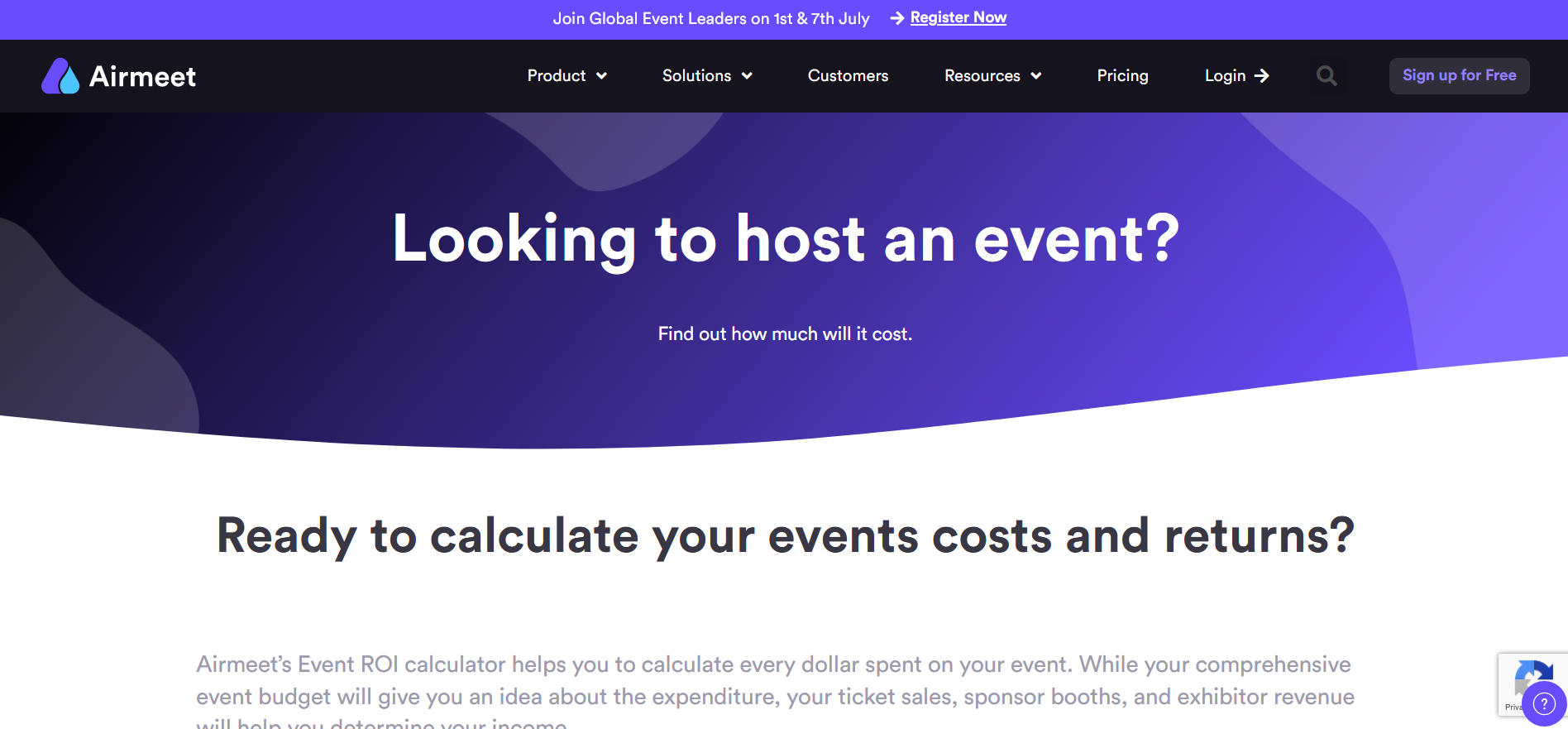
Task: Follow the Register Now link
Action: pyautogui.click(x=958, y=17)
